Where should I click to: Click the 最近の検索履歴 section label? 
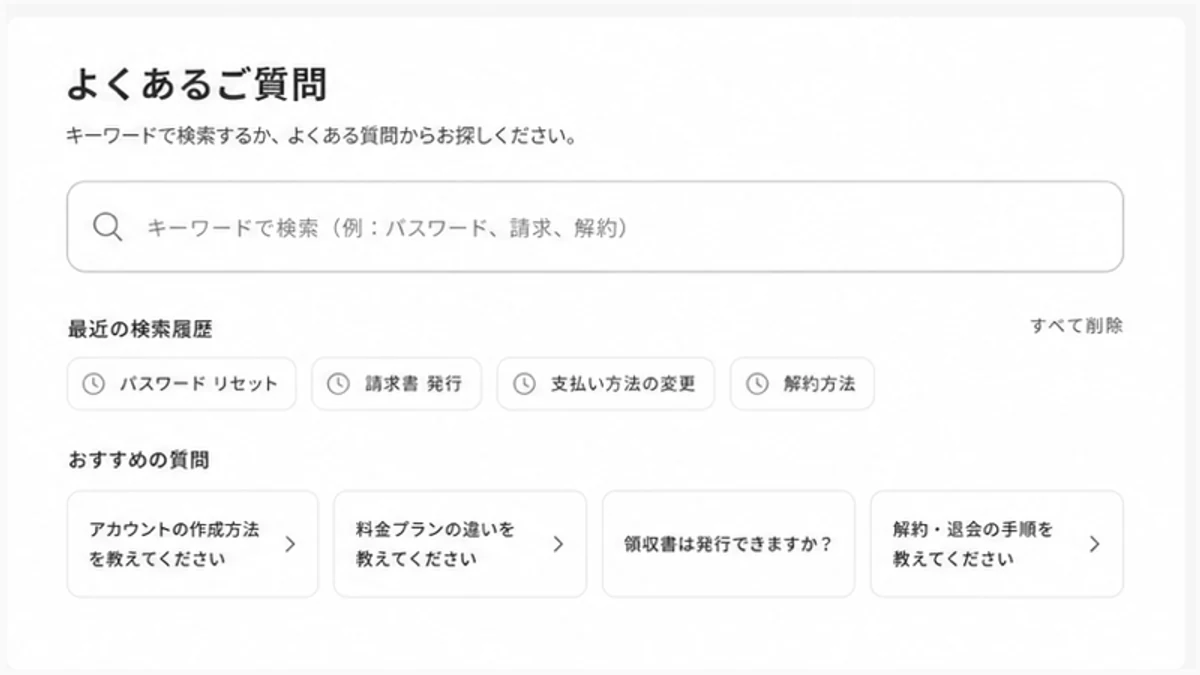coord(140,328)
